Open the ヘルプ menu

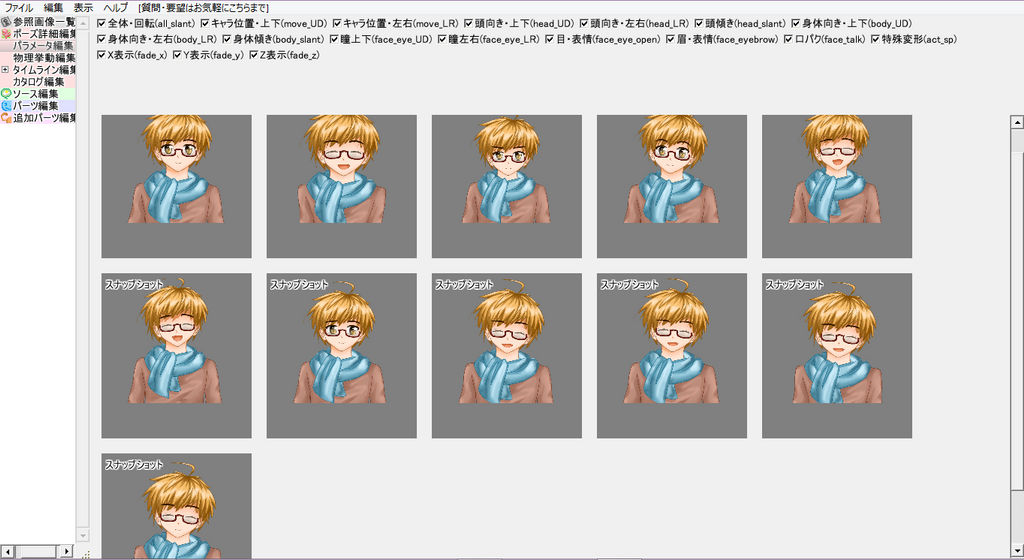point(116,8)
